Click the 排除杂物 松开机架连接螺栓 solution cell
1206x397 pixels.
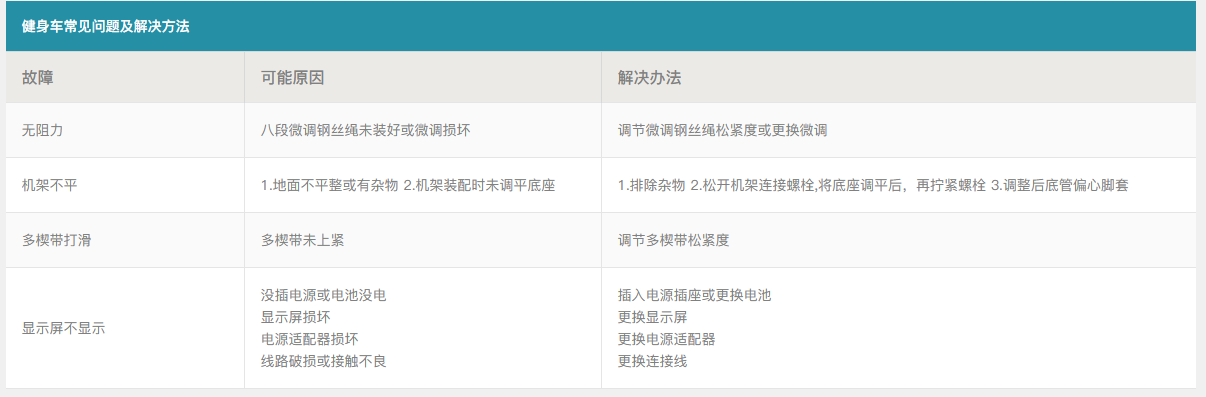click(899, 185)
